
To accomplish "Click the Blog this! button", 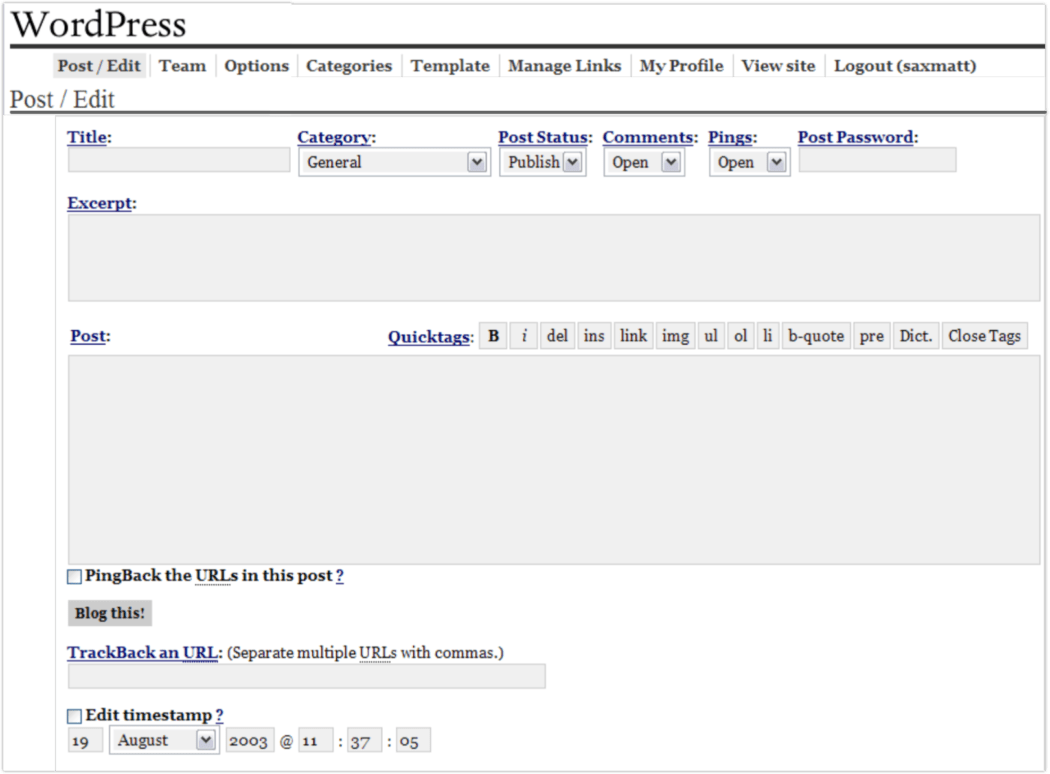I will (110, 613).
